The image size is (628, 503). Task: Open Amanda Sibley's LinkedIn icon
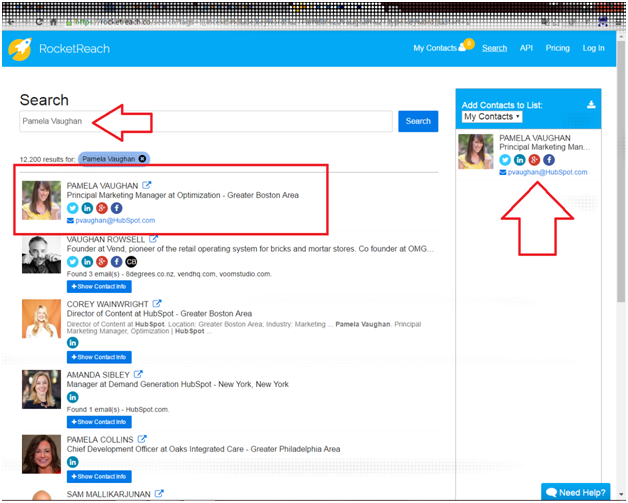(x=72, y=397)
